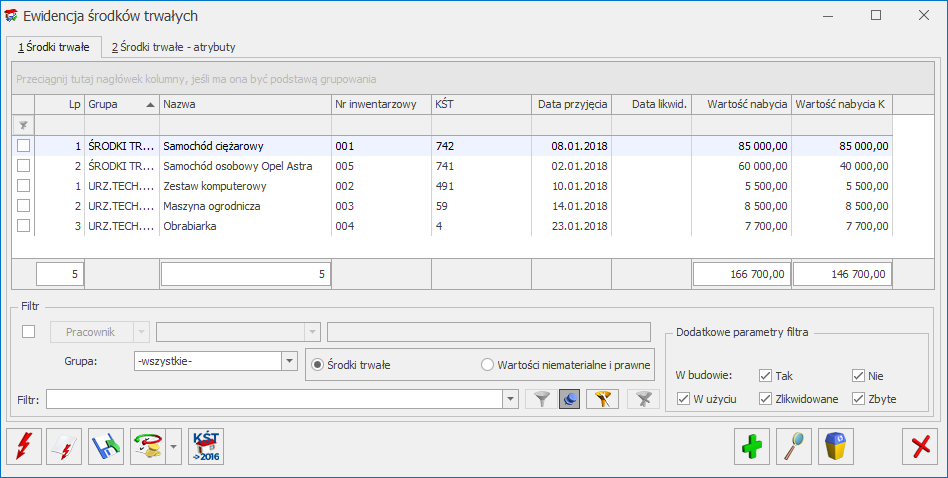
Task: Open selected asset with magnifier icon
Action: tap(794, 447)
